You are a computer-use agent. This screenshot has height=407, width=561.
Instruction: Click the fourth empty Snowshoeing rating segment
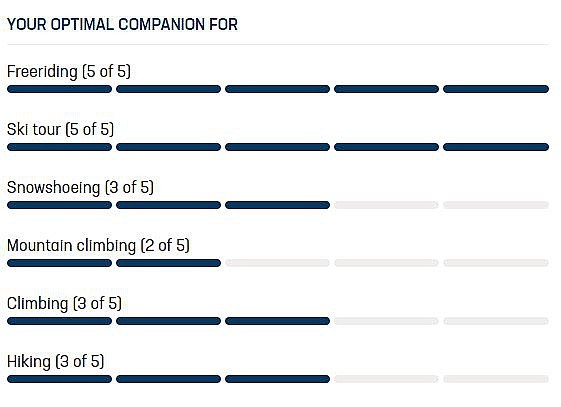coord(386,205)
